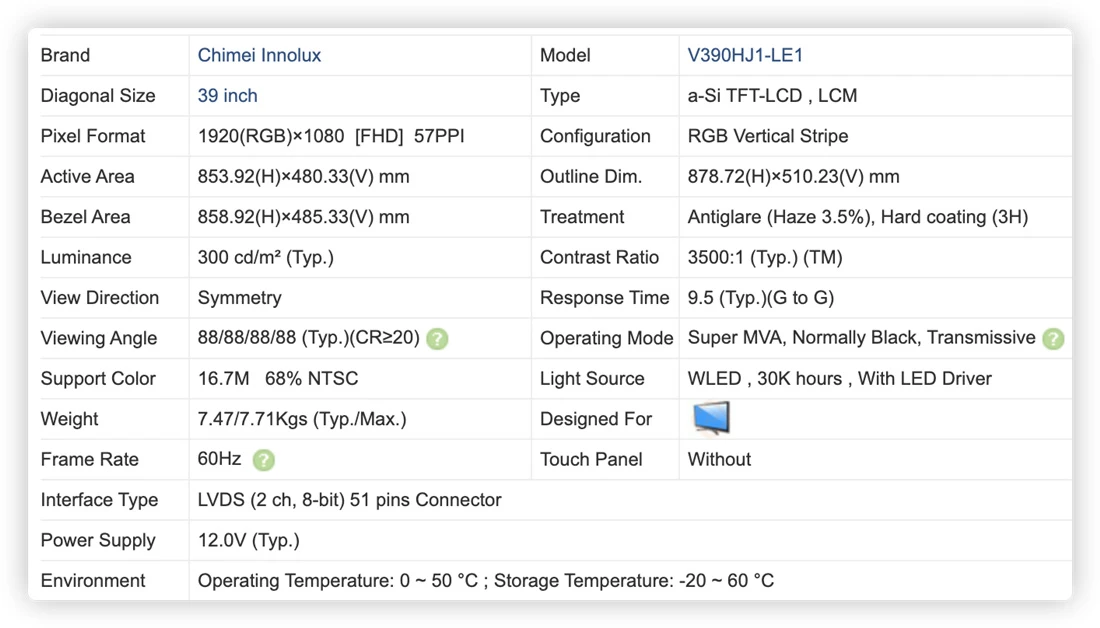Click the help icon next to Operating Mode
This screenshot has width=1100, height=628.
pyautogui.click(x=1053, y=339)
